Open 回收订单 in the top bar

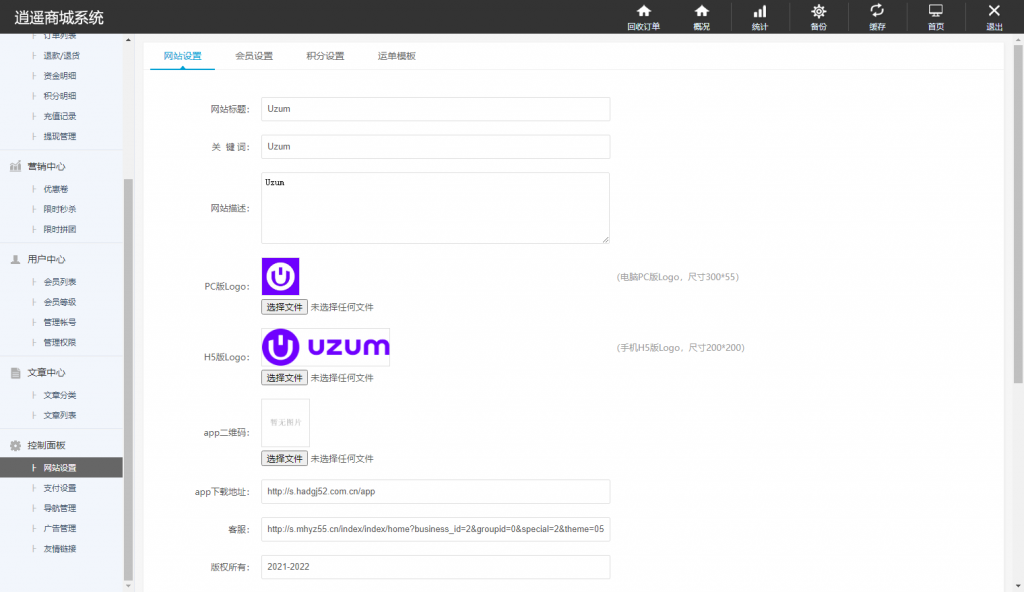(643, 17)
